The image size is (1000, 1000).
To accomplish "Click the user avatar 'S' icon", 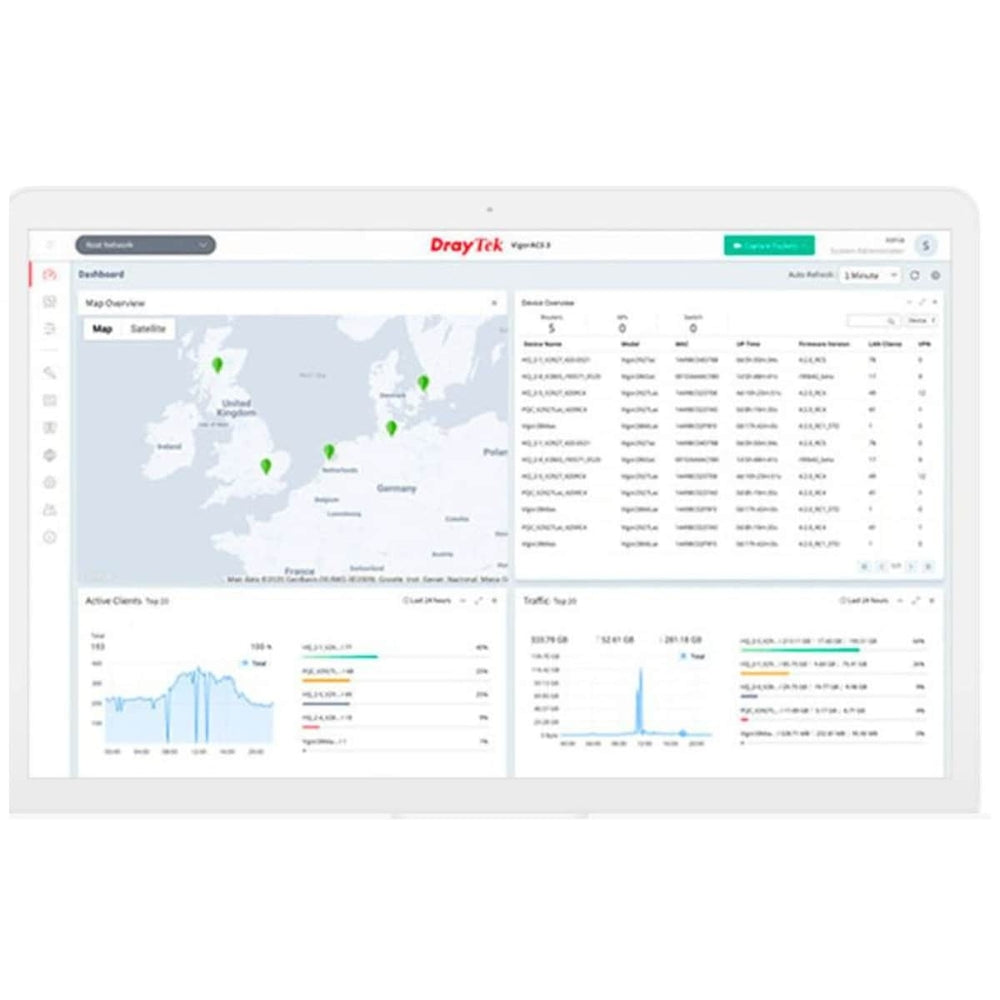I will 926,245.
